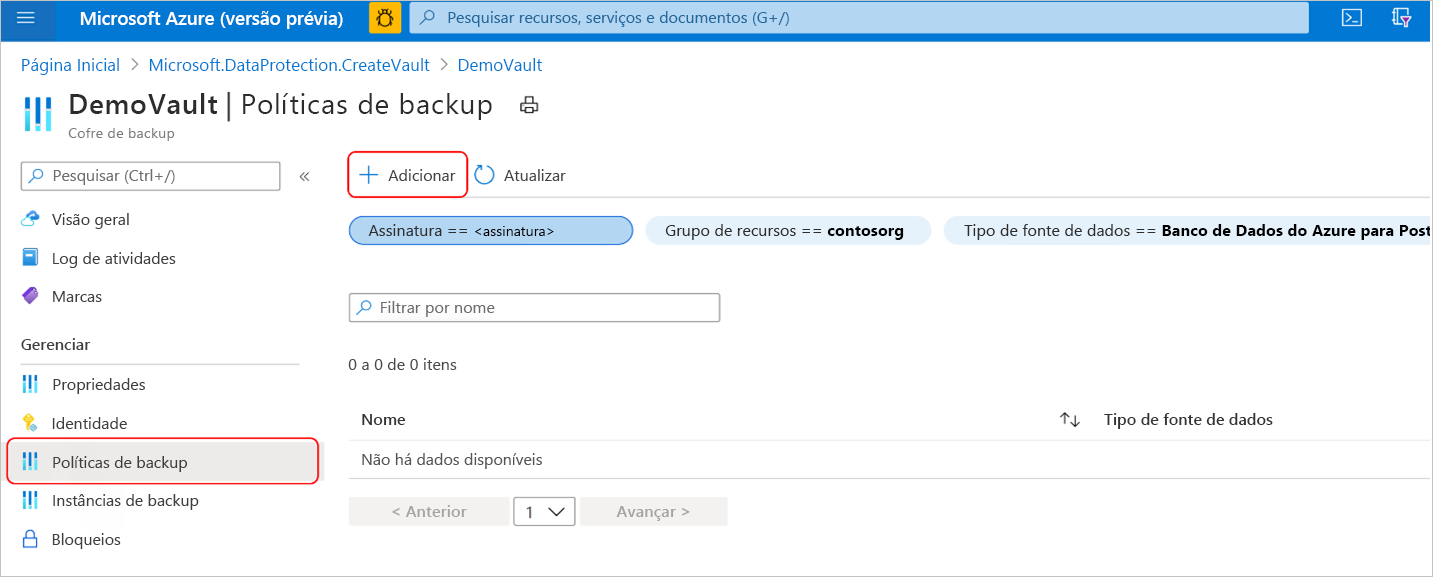
Task: Open Cloud Shell icon in top bar
Action: tap(1352, 18)
